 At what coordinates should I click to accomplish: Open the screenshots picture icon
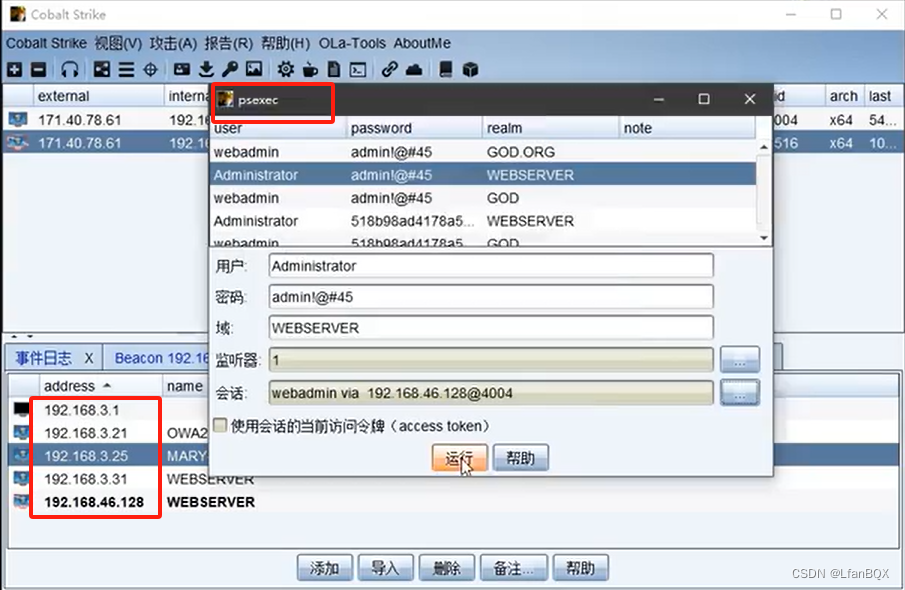[x=254, y=70]
